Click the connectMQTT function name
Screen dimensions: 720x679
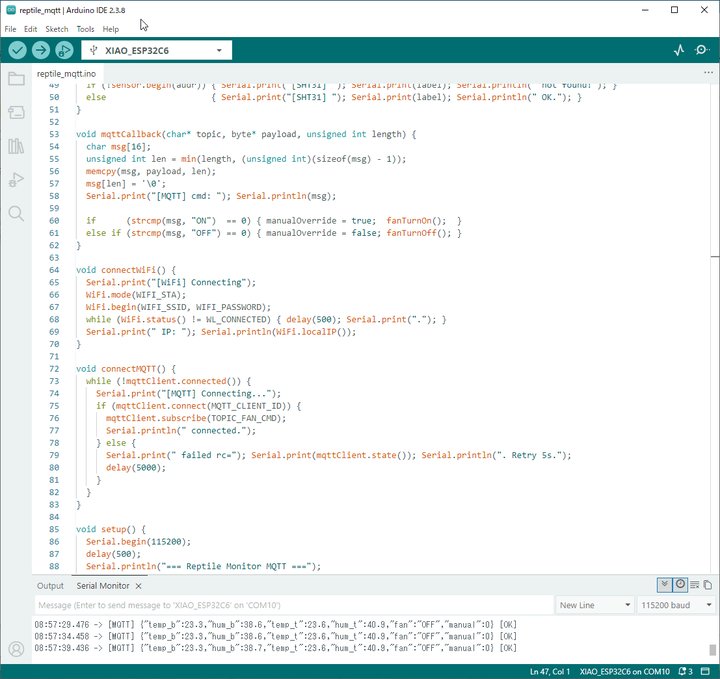click(x=128, y=369)
